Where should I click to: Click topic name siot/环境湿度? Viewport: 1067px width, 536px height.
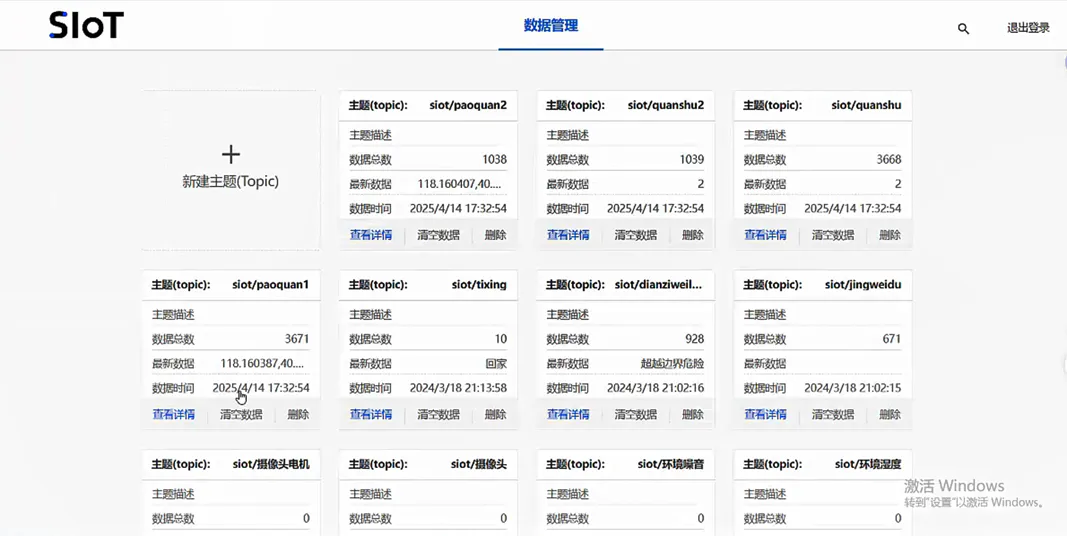868,465
